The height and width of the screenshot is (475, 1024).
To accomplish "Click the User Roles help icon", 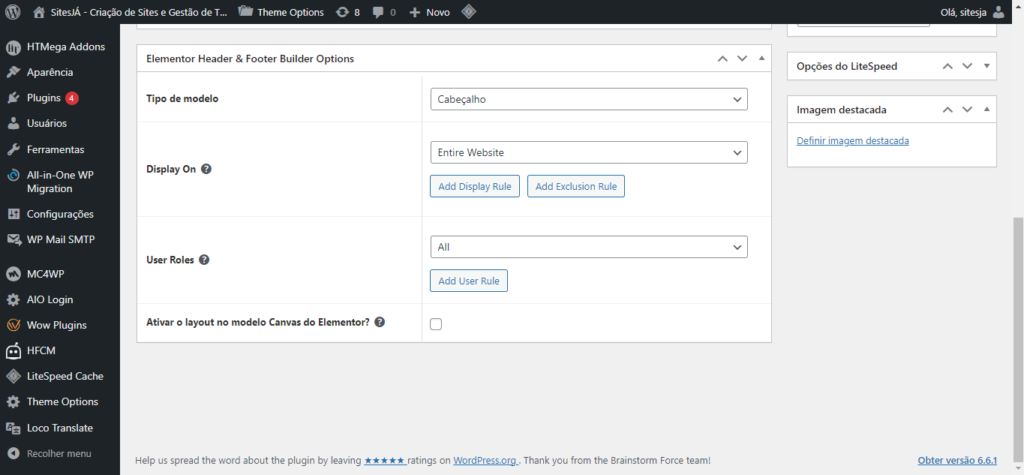I will (x=203, y=260).
